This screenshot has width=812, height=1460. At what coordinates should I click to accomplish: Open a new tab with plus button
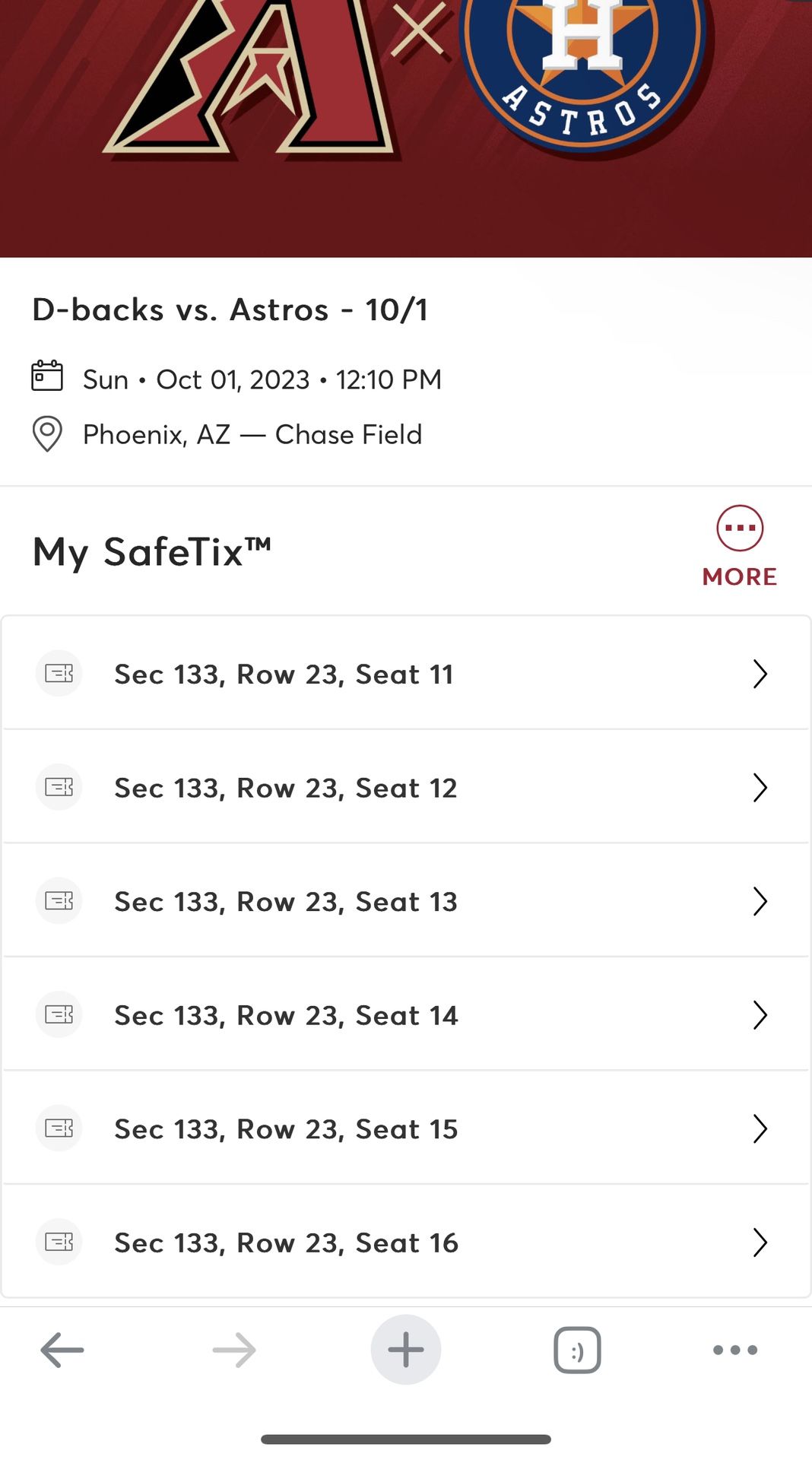coord(406,1350)
